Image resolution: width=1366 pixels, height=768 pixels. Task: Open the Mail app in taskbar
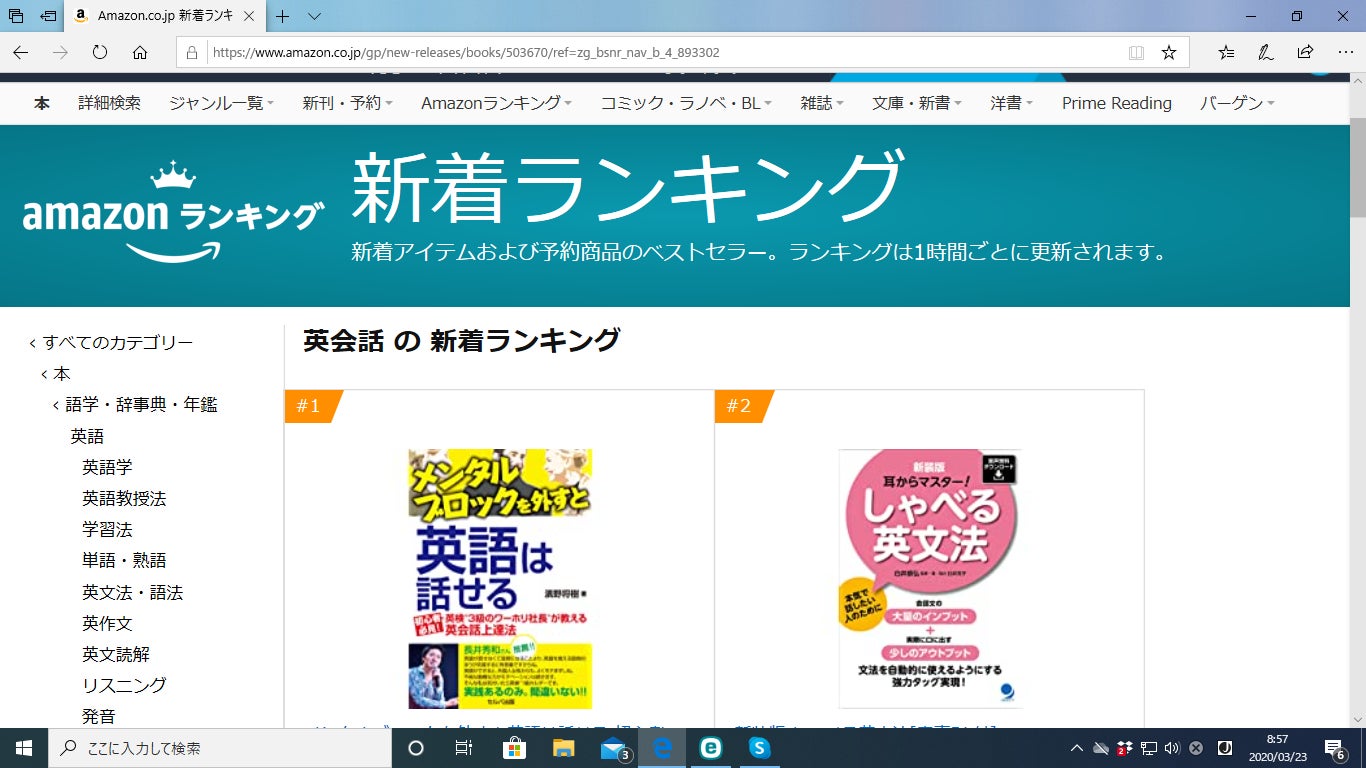click(x=614, y=748)
